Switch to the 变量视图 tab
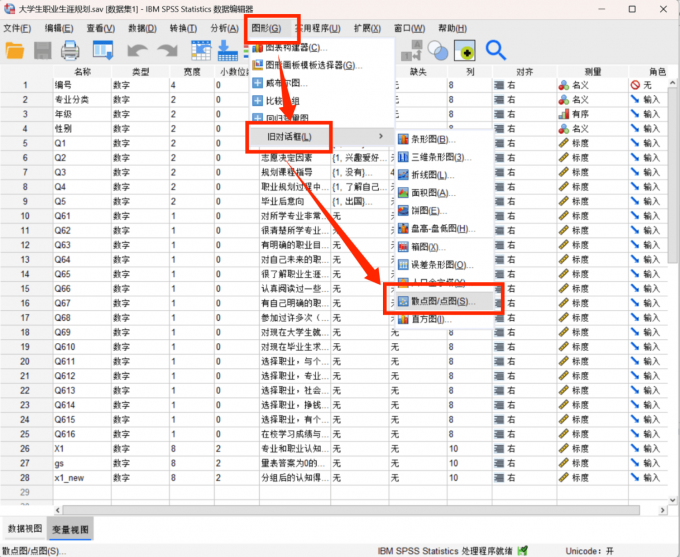This screenshot has height=557, width=680. (73, 528)
